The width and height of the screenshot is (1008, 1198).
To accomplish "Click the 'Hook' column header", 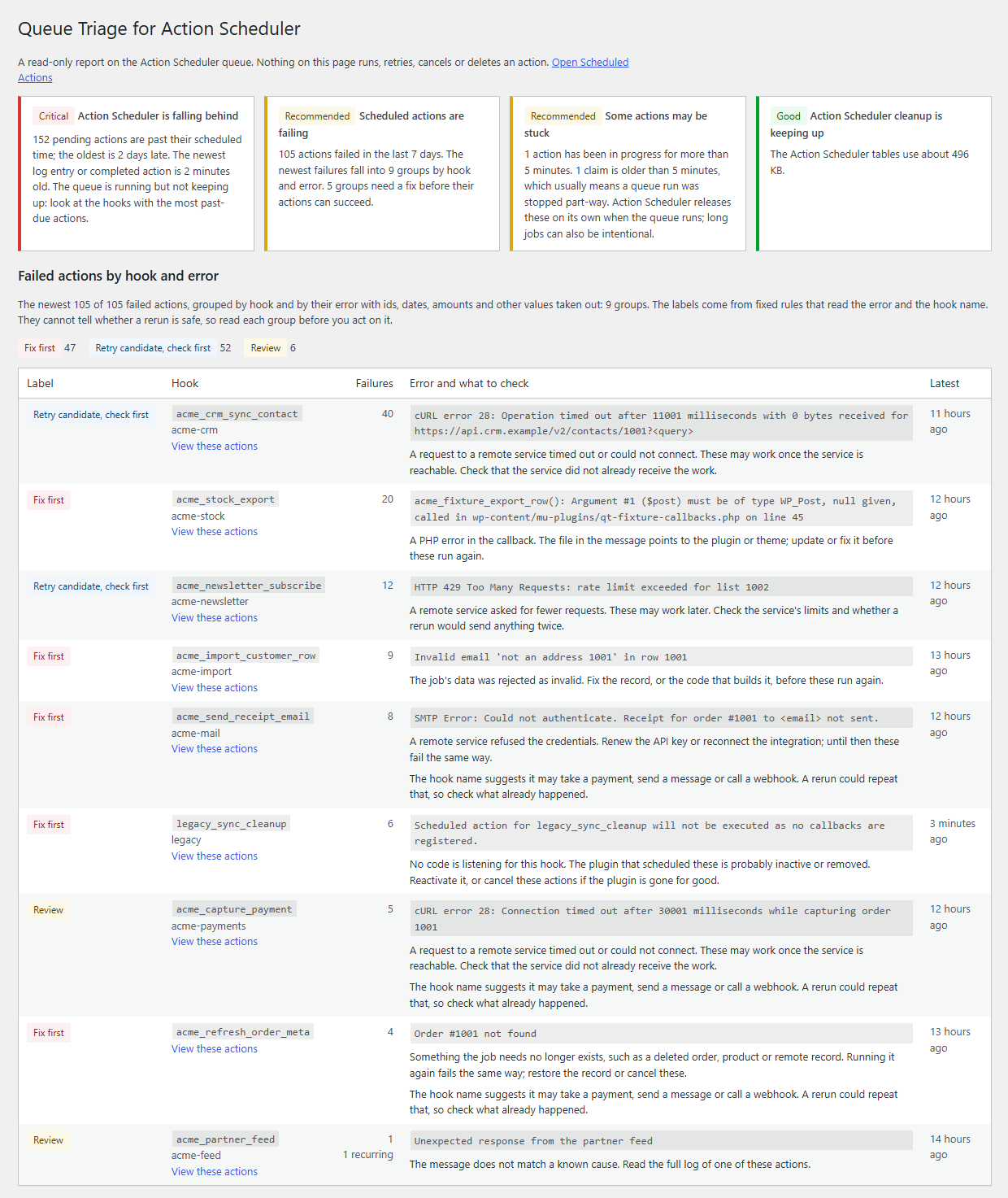I will (185, 384).
